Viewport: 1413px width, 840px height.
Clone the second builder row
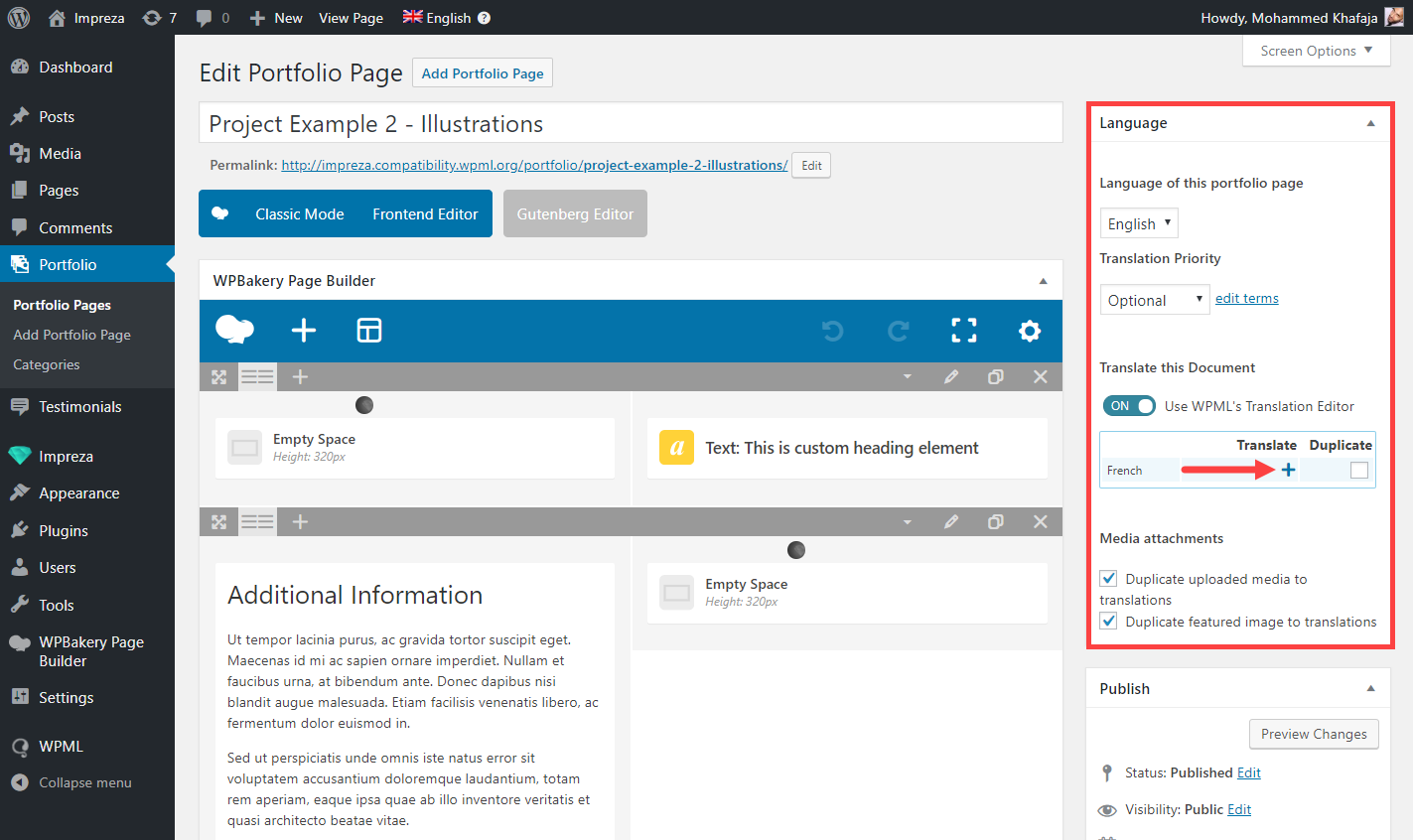coord(996,522)
